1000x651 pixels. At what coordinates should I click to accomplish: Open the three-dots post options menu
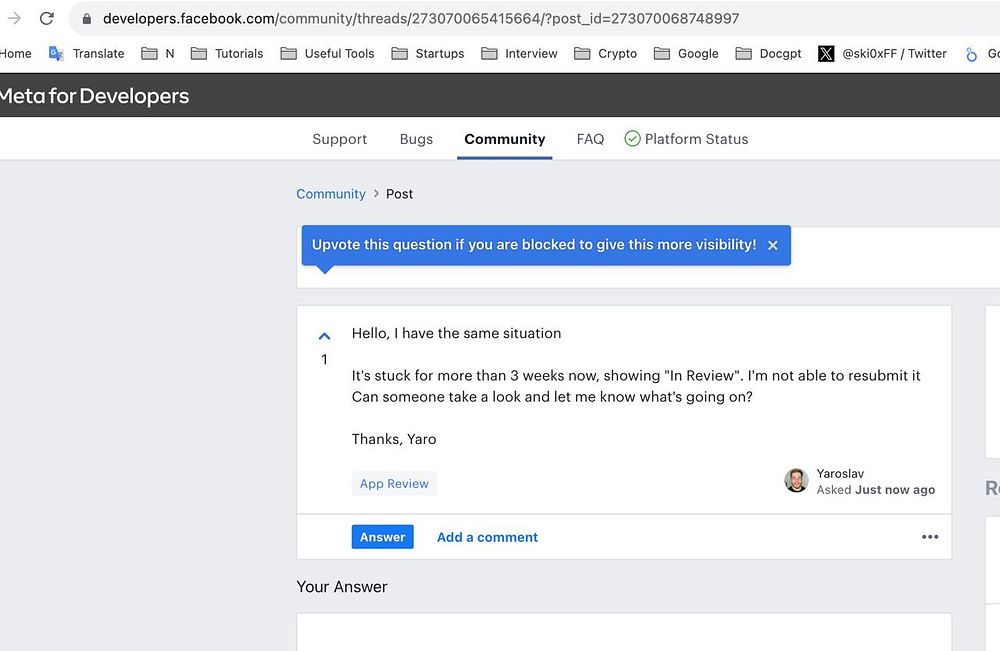[x=930, y=537]
